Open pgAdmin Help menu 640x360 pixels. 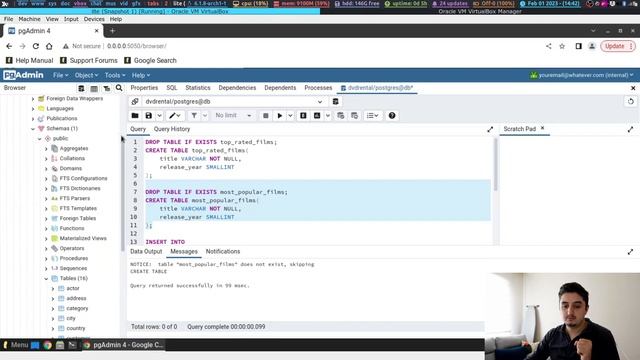coord(141,75)
